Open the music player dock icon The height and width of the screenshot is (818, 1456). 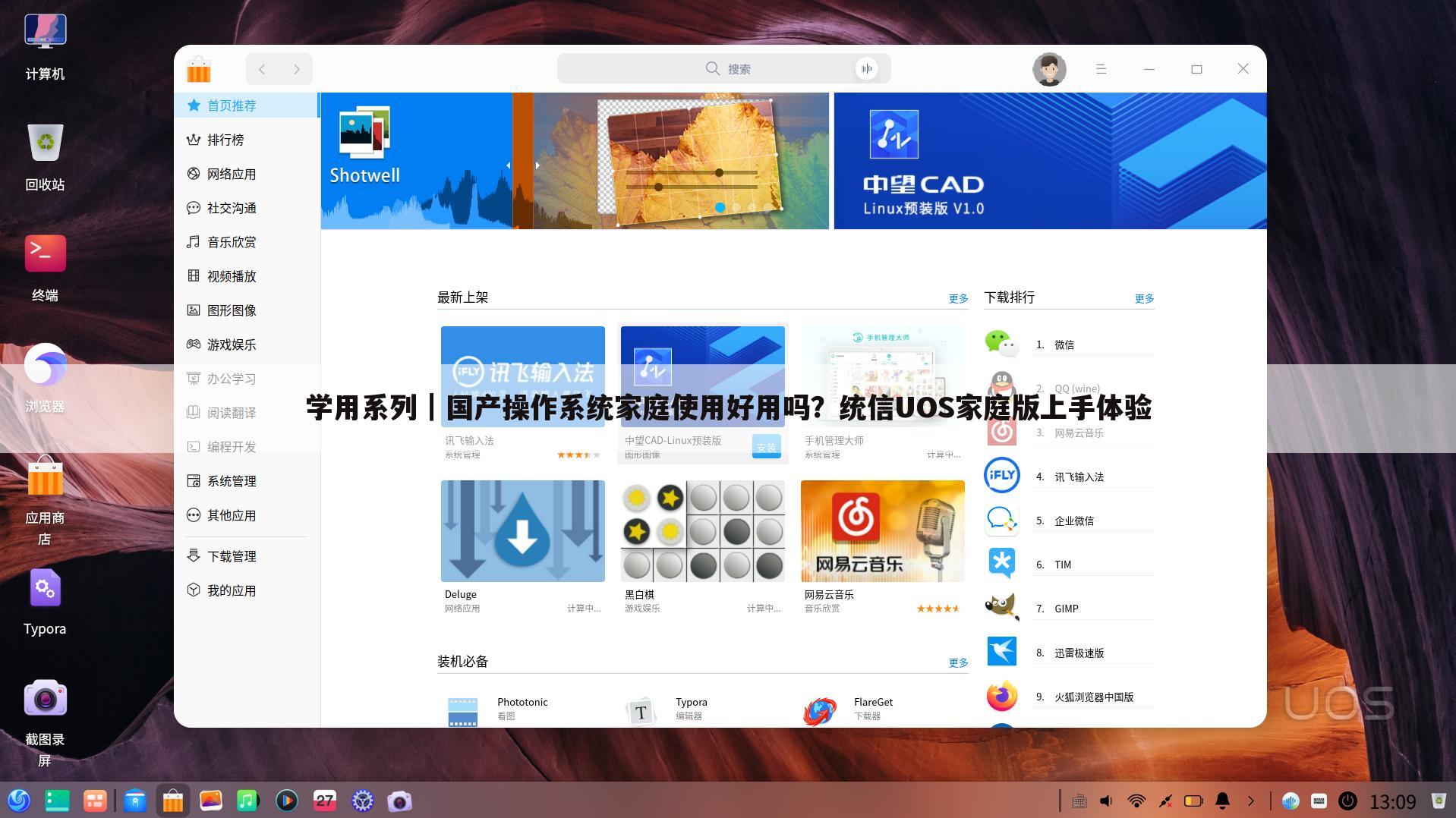tap(248, 801)
